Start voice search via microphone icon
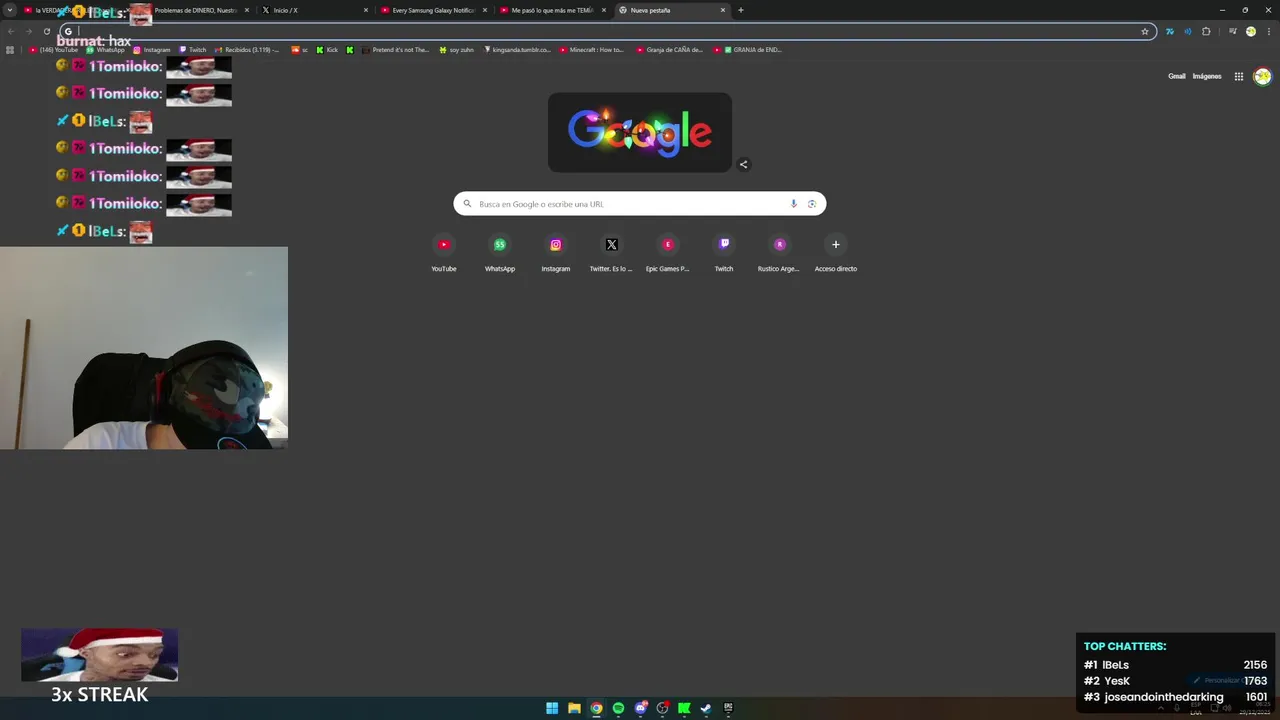The image size is (1280, 720). click(794, 204)
